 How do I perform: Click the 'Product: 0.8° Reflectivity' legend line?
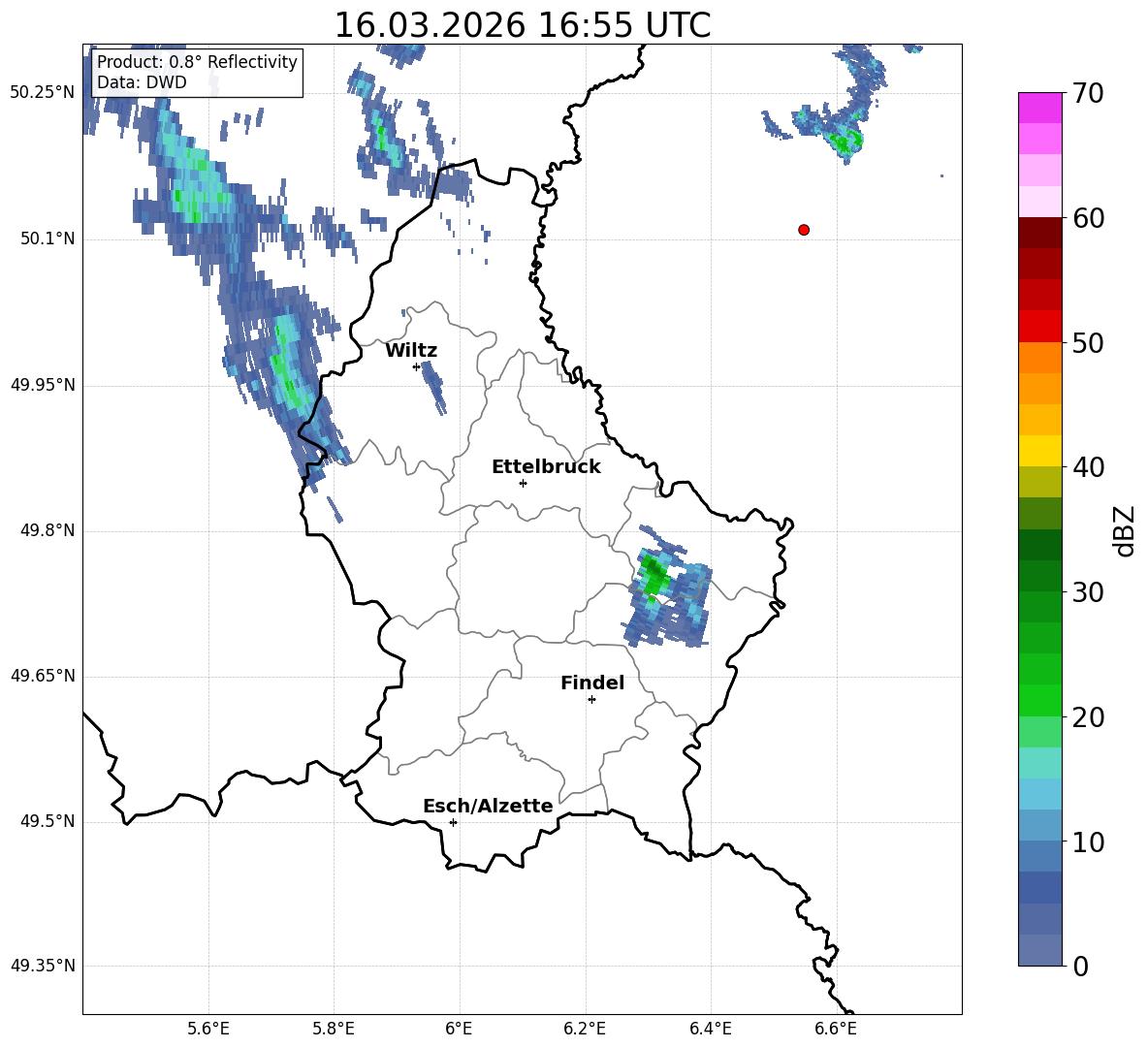[x=197, y=61]
